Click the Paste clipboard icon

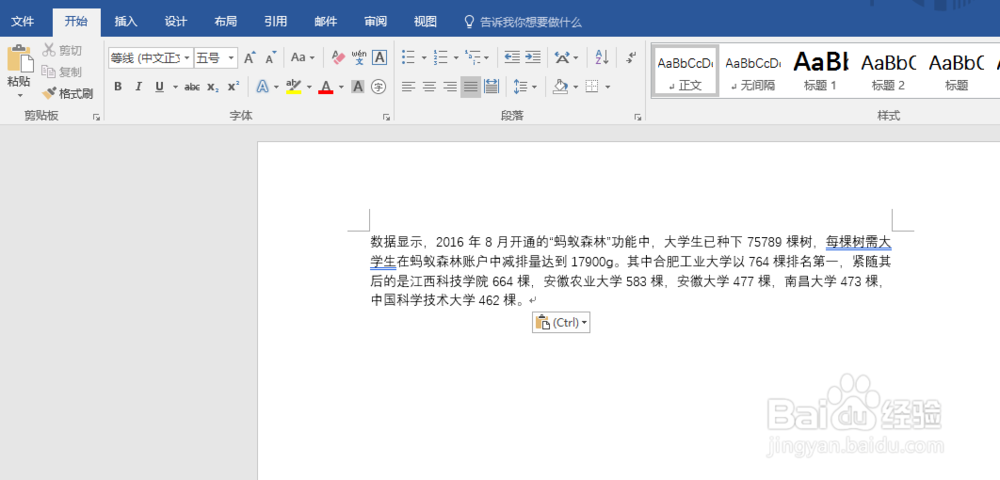(20, 59)
